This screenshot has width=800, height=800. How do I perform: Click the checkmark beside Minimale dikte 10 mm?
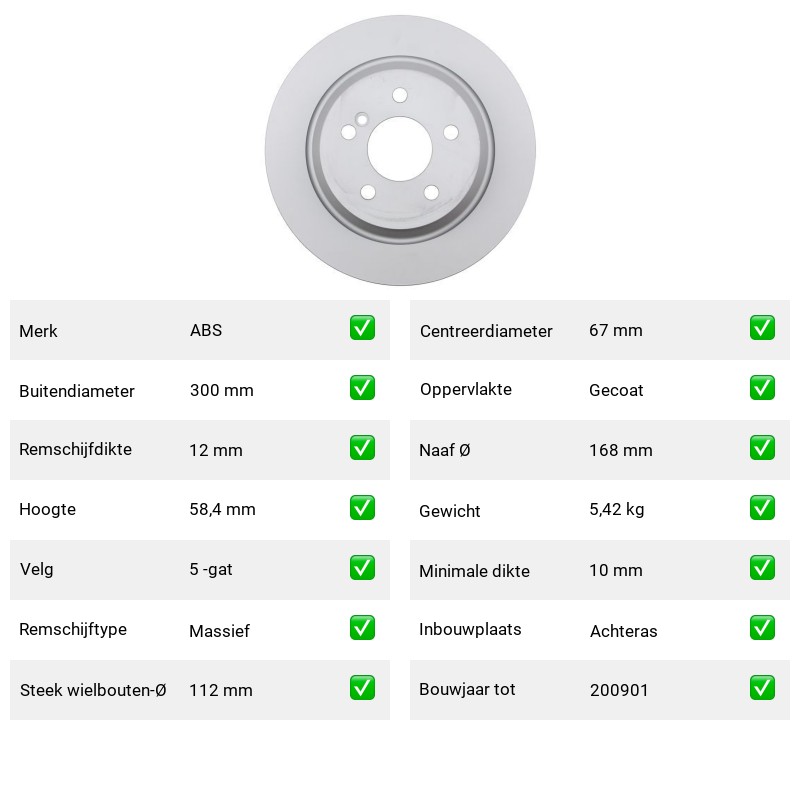click(762, 568)
